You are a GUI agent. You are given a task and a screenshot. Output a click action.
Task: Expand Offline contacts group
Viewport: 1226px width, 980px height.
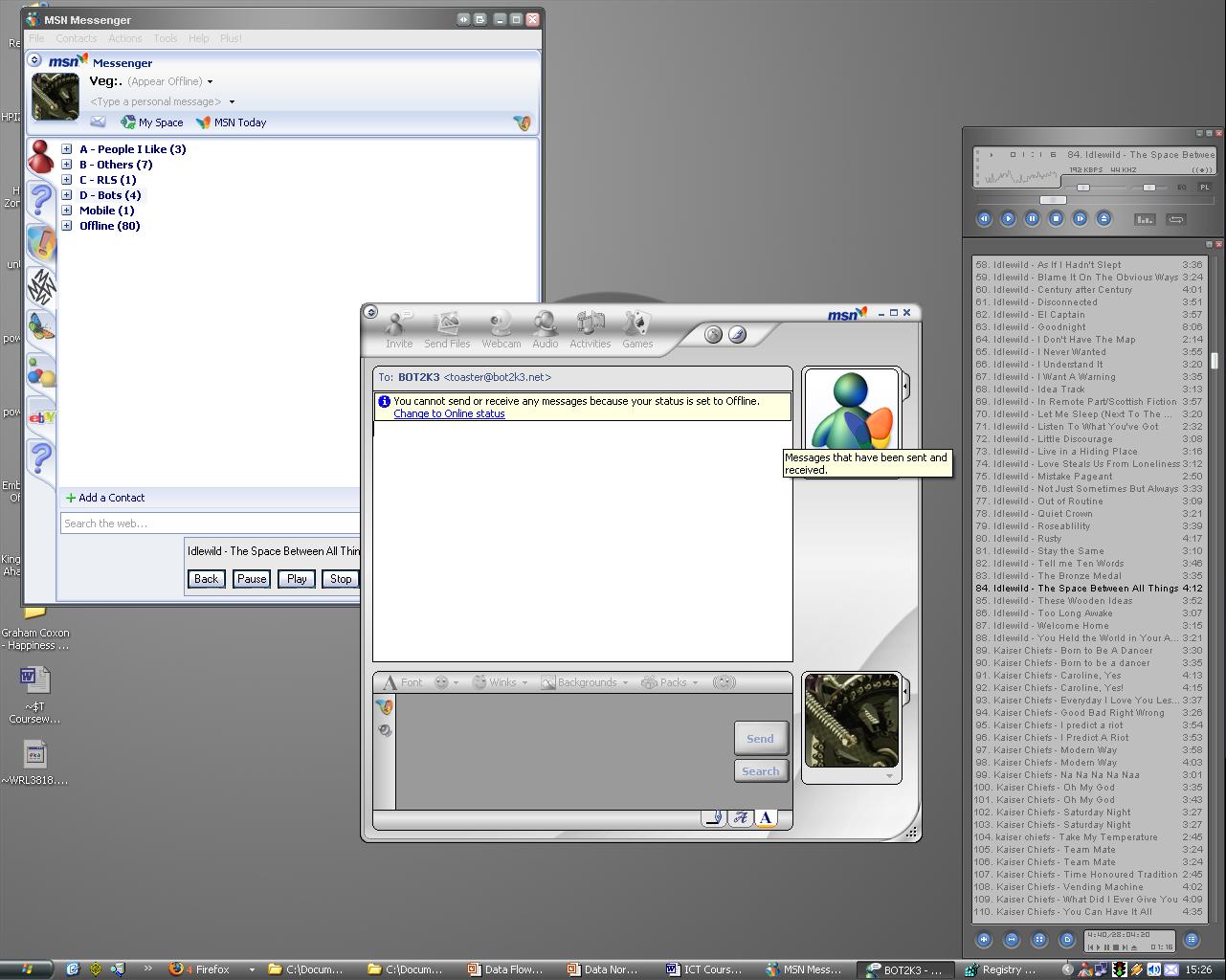(67, 226)
